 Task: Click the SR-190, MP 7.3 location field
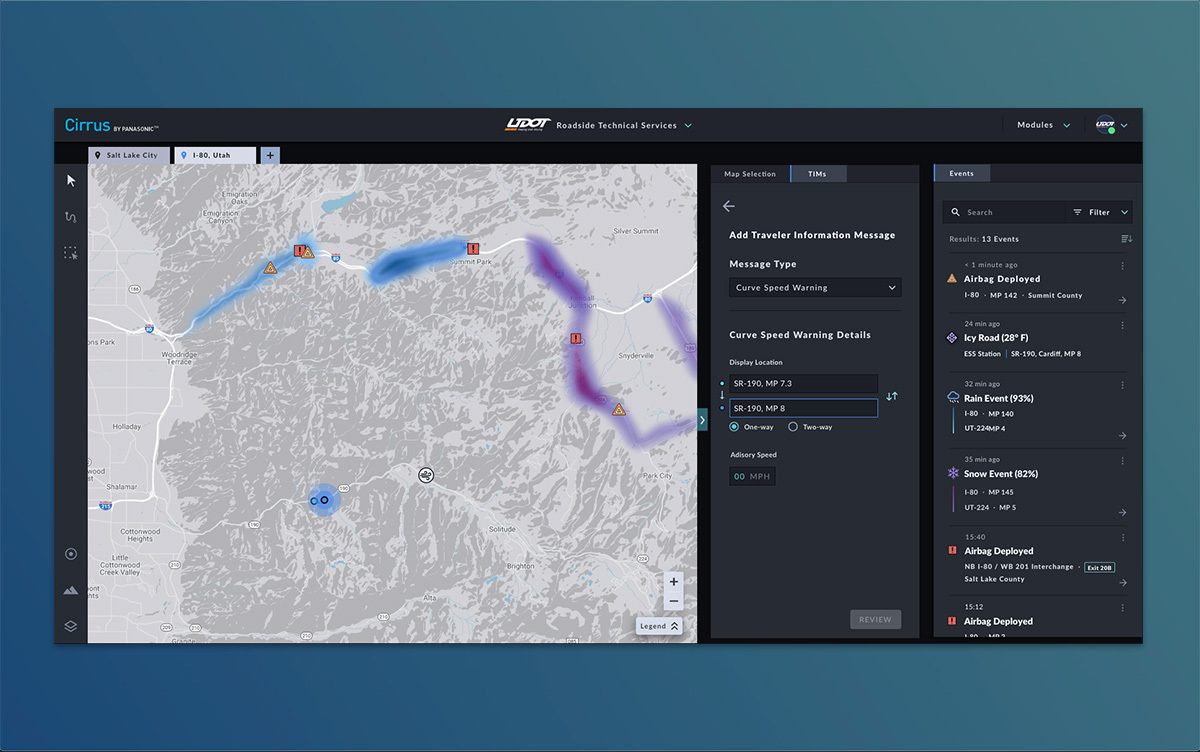[x=803, y=383]
